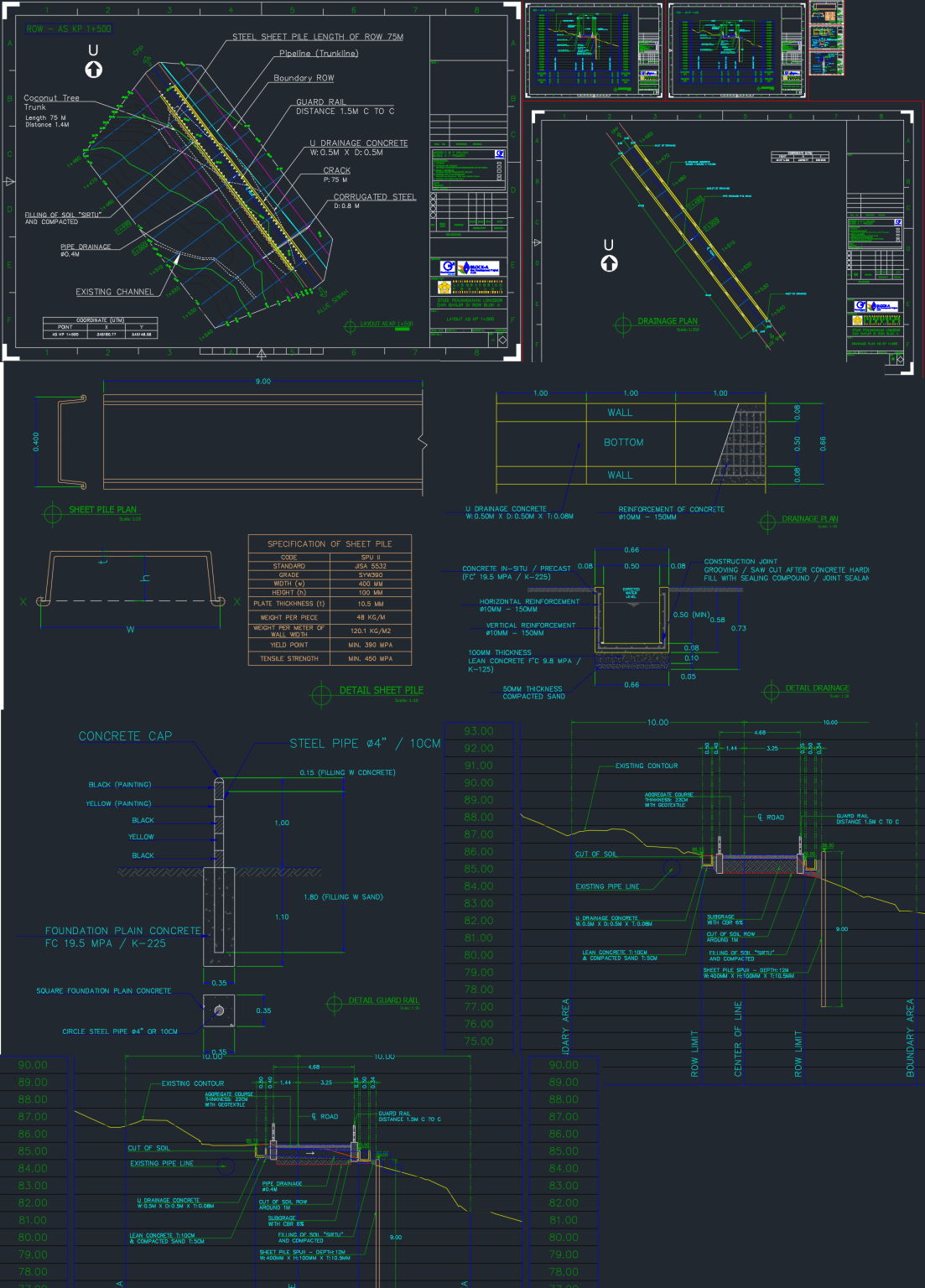Open the first sheet thumbnail at top right
The image size is (925, 1288).
coord(593,49)
